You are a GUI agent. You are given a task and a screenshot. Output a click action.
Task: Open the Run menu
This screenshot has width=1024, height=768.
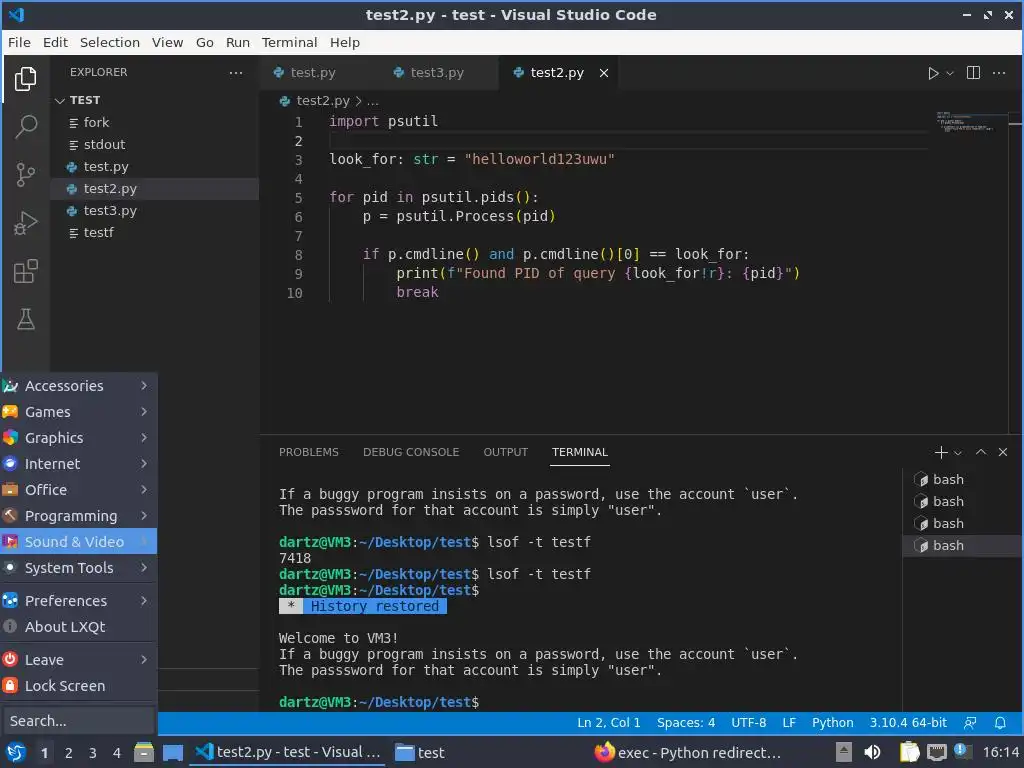point(238,42)
